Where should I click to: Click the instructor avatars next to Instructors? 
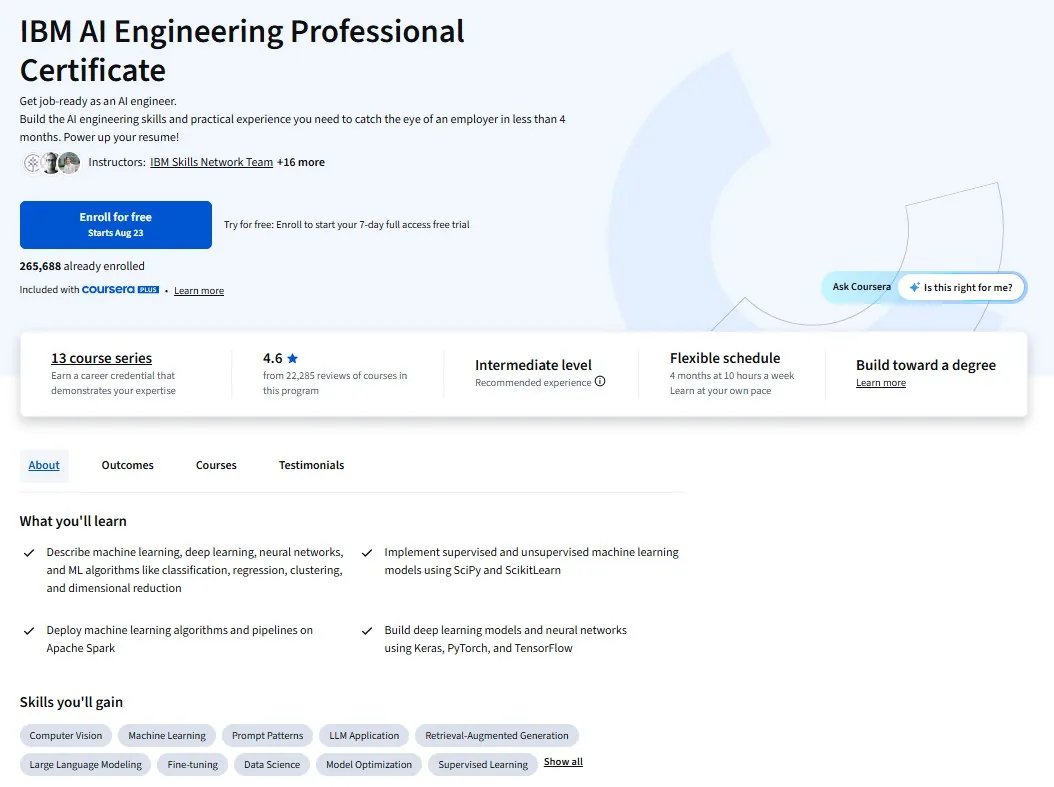pyautogui.click(x=52, y=163)
